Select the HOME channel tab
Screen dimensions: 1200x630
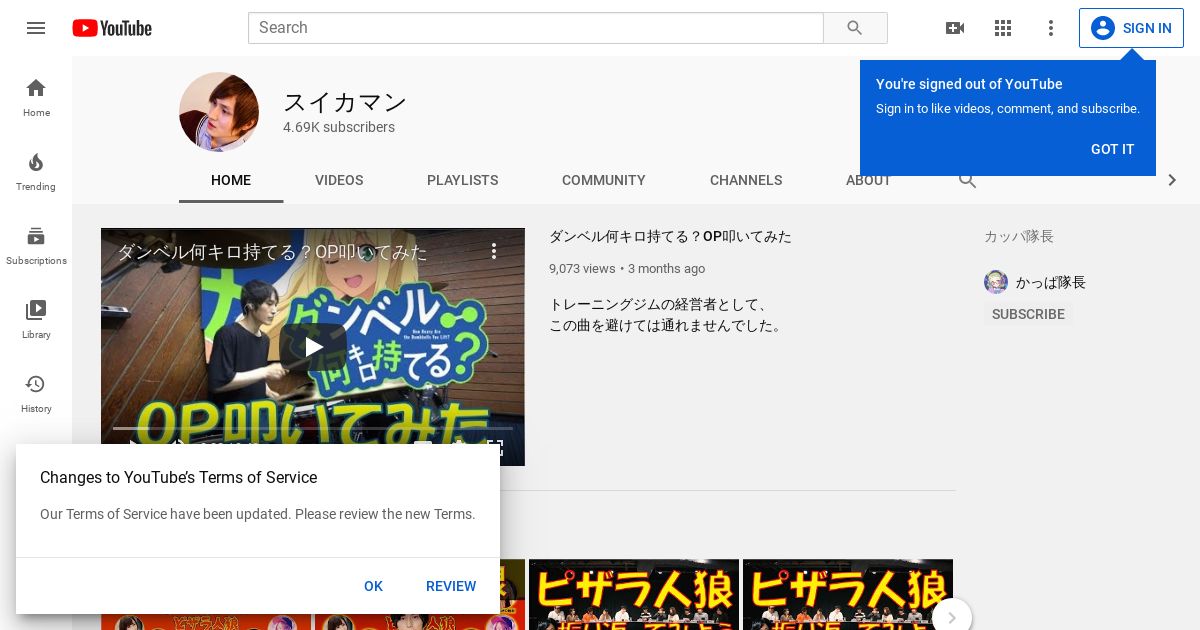231,180
